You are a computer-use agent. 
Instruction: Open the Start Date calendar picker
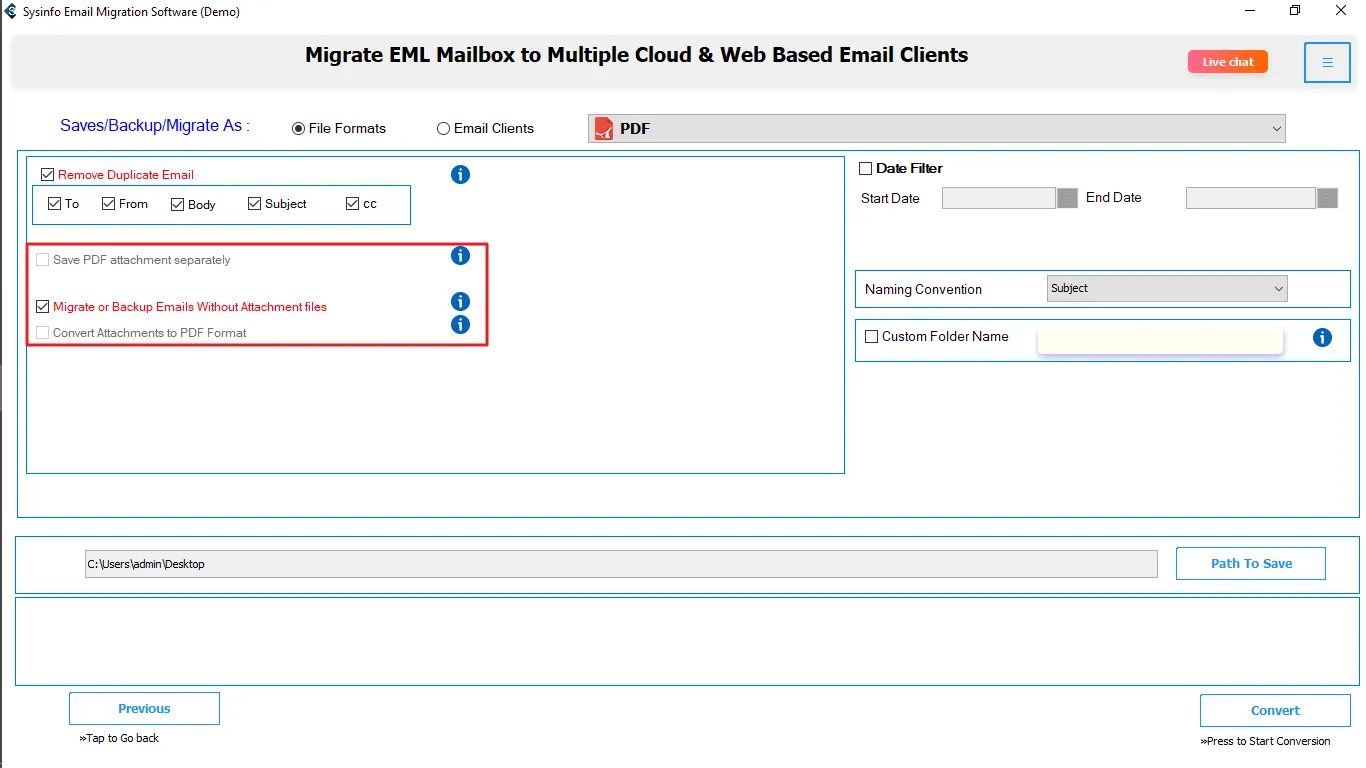(x=1067, y=198)
